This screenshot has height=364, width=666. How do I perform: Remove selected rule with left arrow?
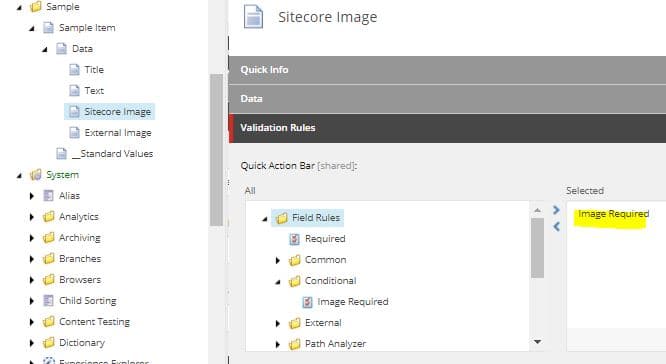pyautogui.click(x=556, y=227)
